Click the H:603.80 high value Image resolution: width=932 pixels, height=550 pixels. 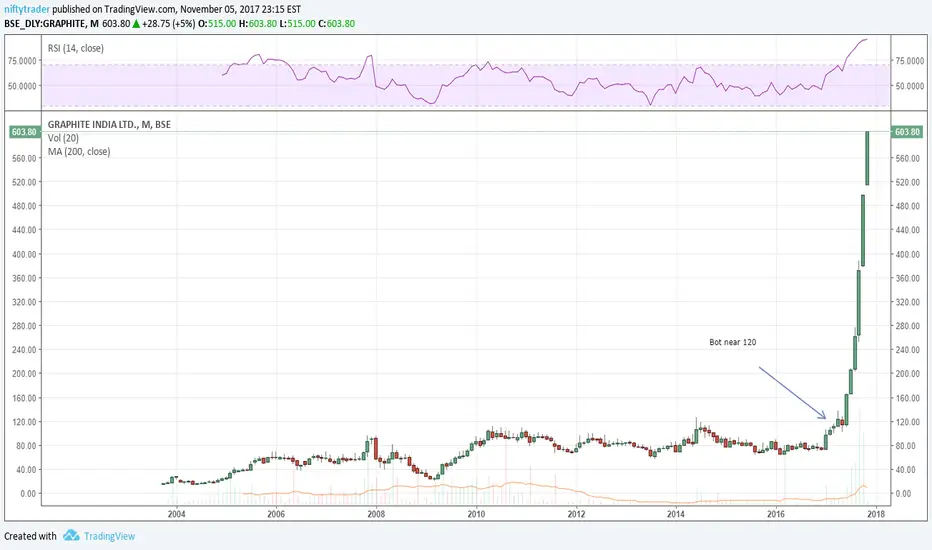tap(257, 24)
